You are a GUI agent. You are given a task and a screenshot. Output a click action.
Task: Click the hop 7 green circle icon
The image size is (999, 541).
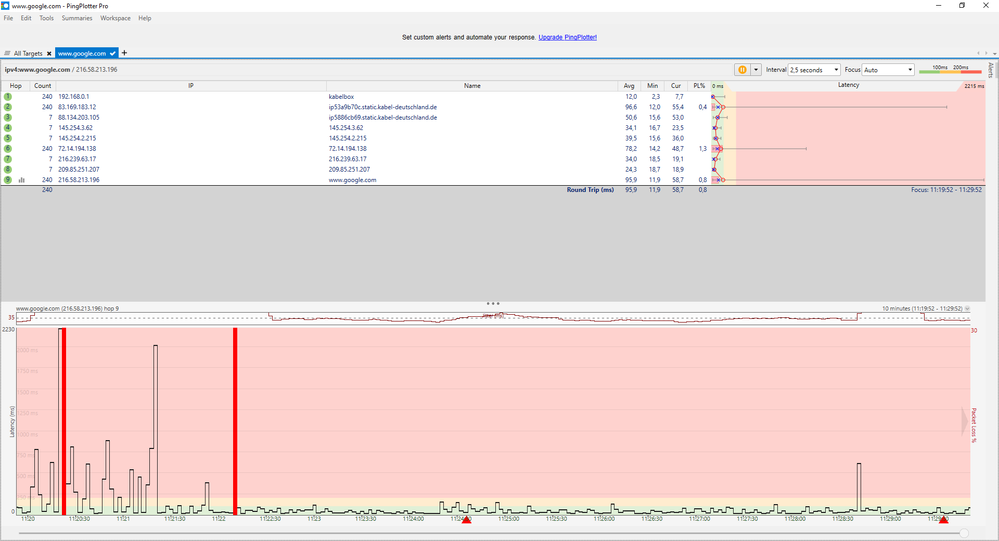click(8, 159)
